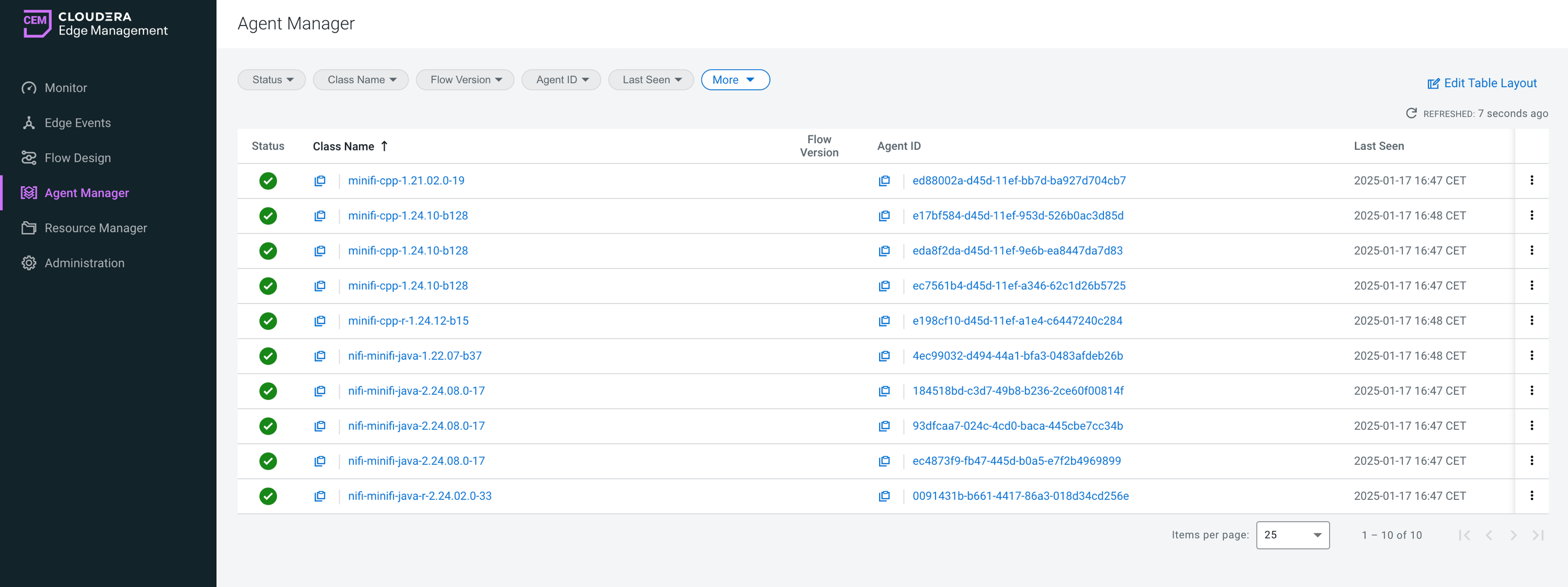This screenshot has width=1568, height=587.
Task: Open the items per page 25 combo box
Action: [x=1292, y=535]
